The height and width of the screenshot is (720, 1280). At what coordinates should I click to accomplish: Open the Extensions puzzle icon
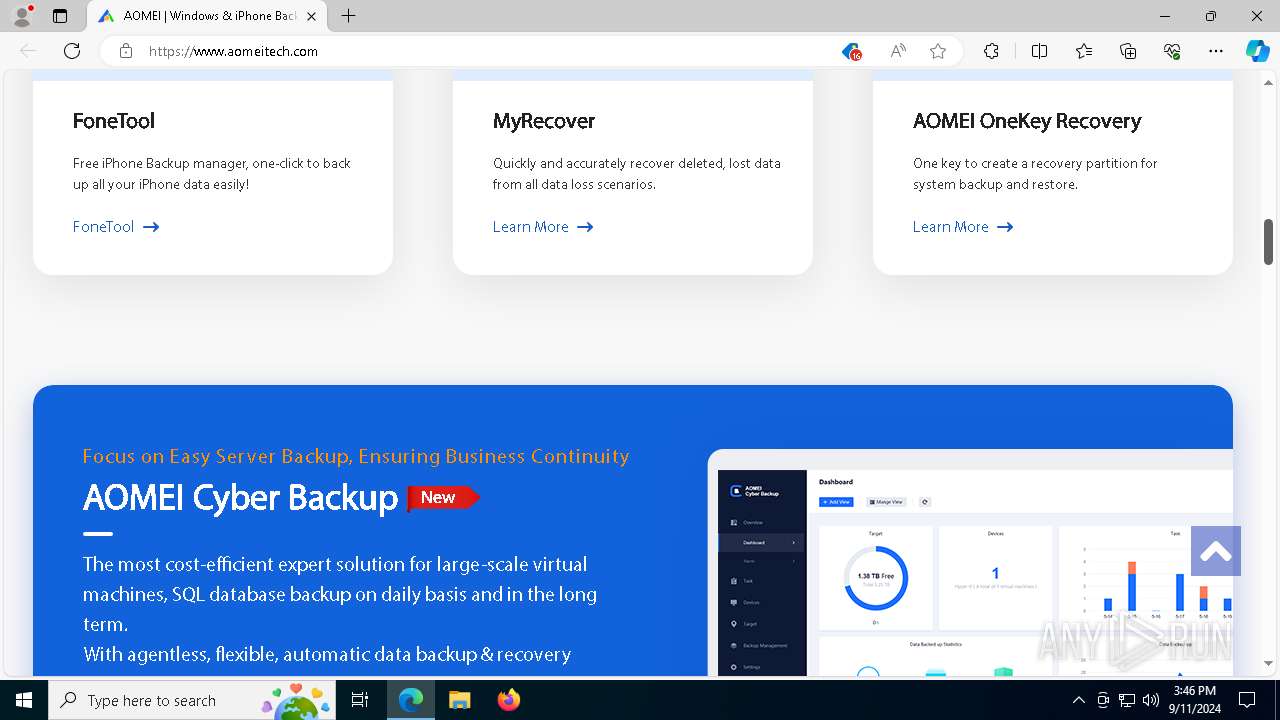click(x=991, y=51)
